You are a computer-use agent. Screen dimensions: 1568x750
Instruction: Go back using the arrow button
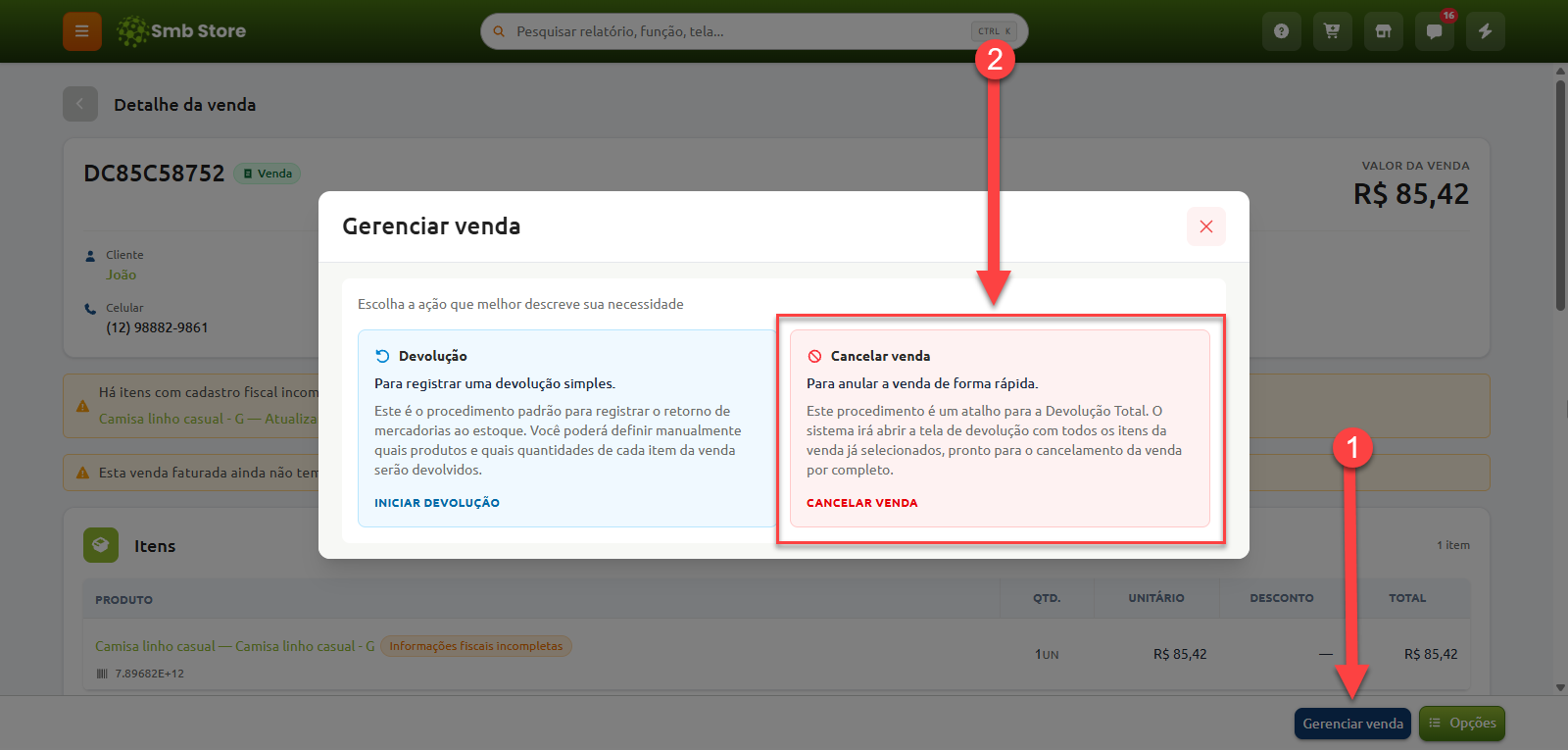(80, 104)
